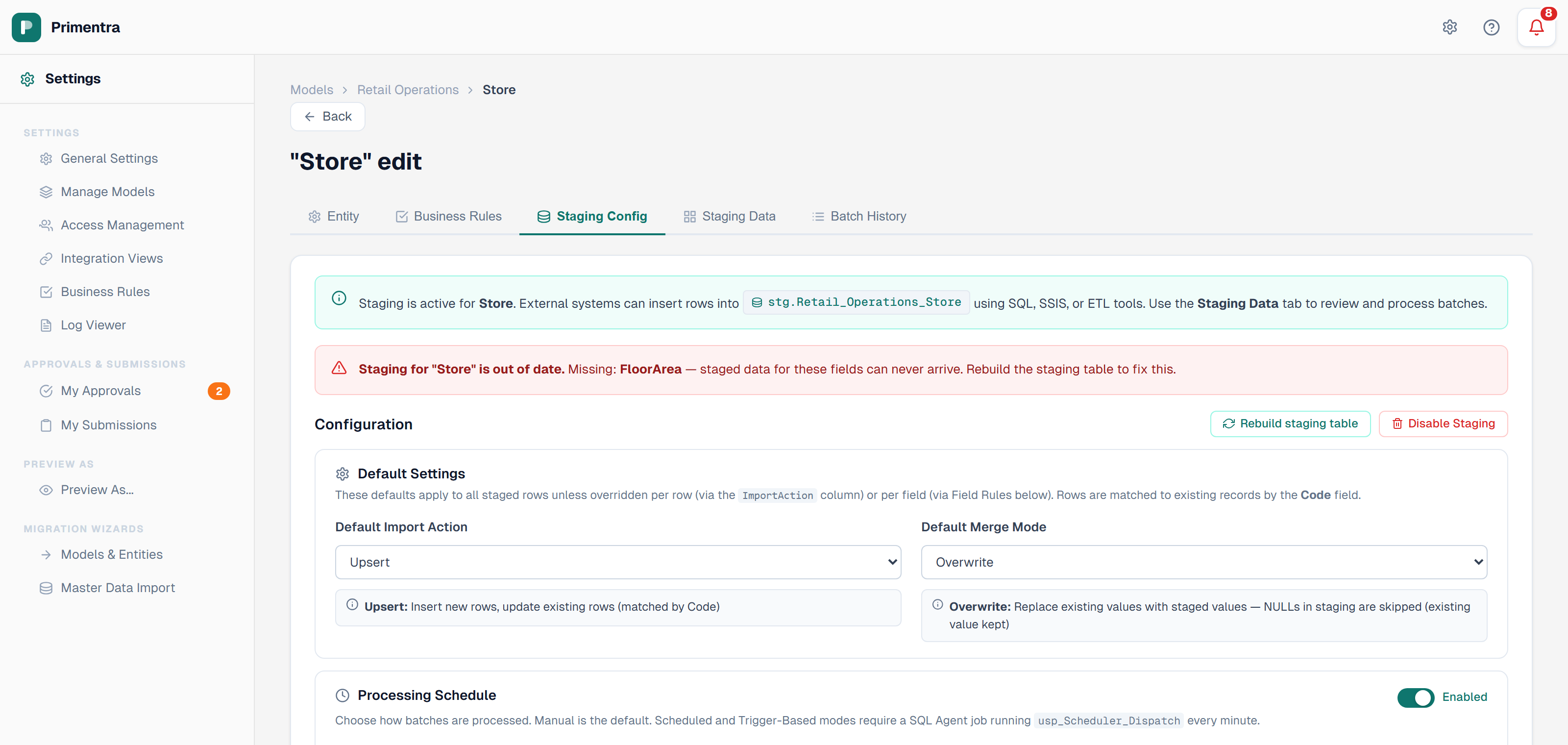Open help via question mark icon
The height and width of the screenshot is (745, 1568).
(x=1491, y=27)
